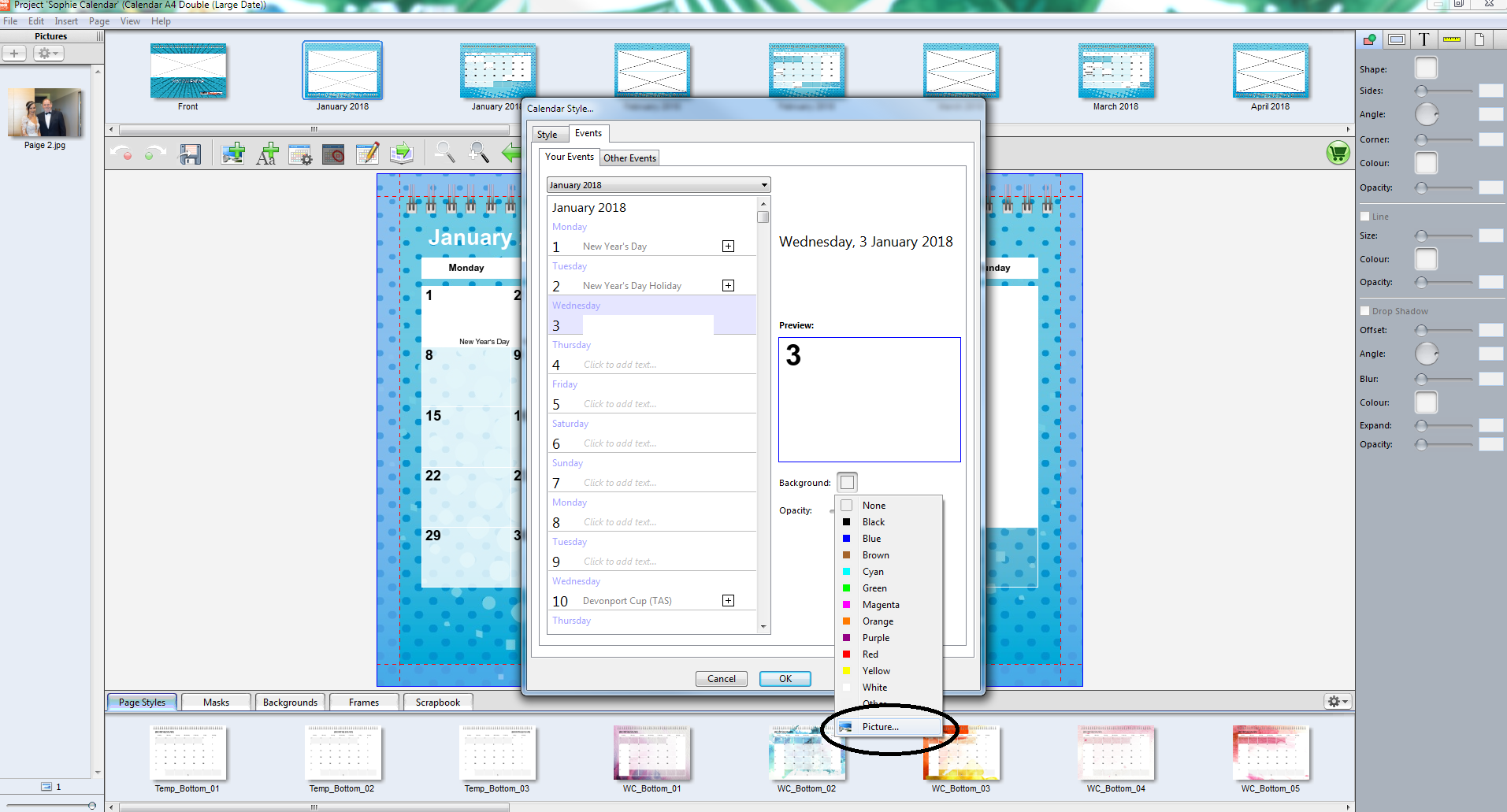This screenshot has width=1507, height=812.
Task: Select Picture... background option
Action: (889, 727)
